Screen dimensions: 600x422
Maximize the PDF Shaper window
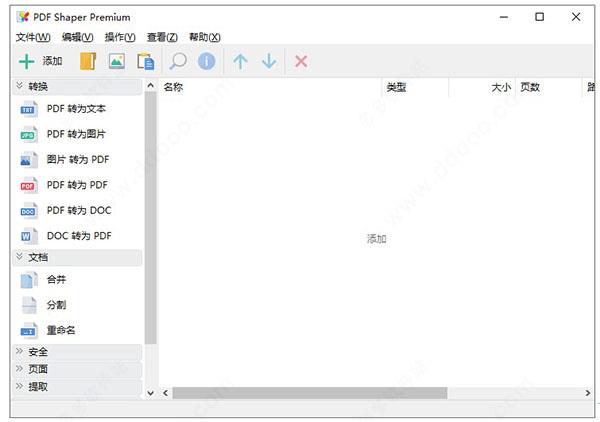click(x=540, y=17)
